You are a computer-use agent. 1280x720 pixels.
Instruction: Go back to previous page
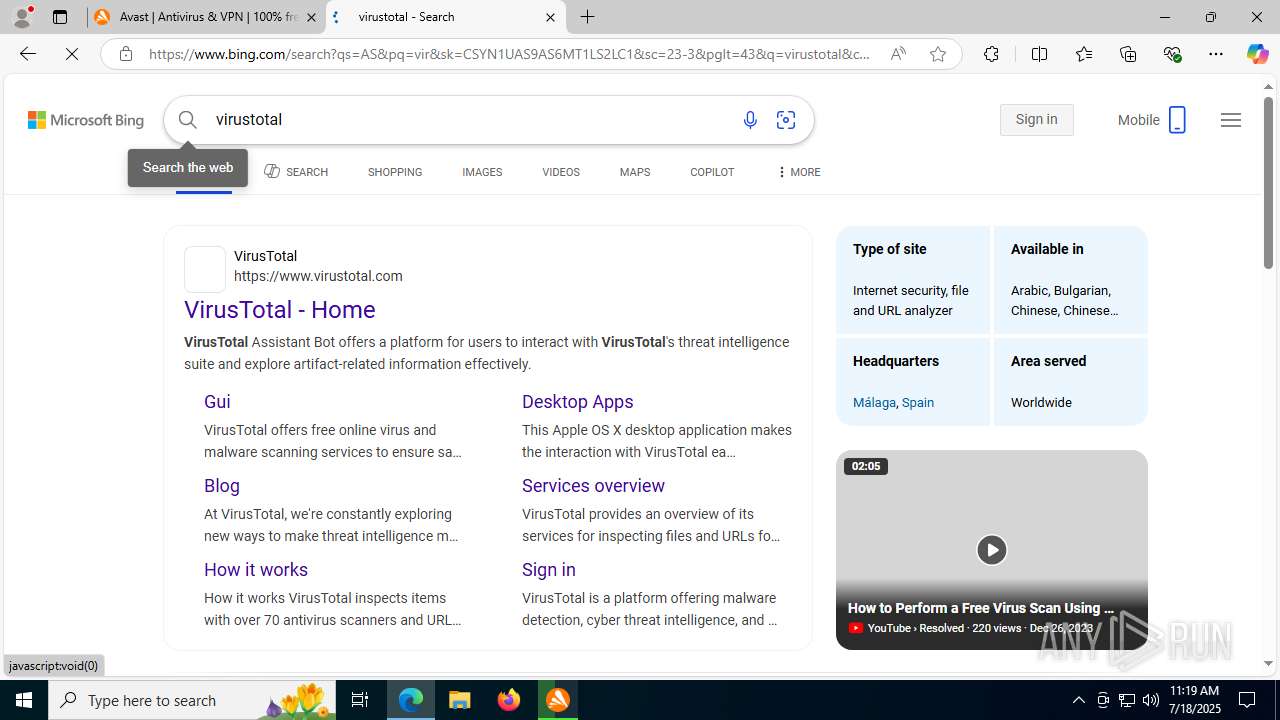click(28, 54)
